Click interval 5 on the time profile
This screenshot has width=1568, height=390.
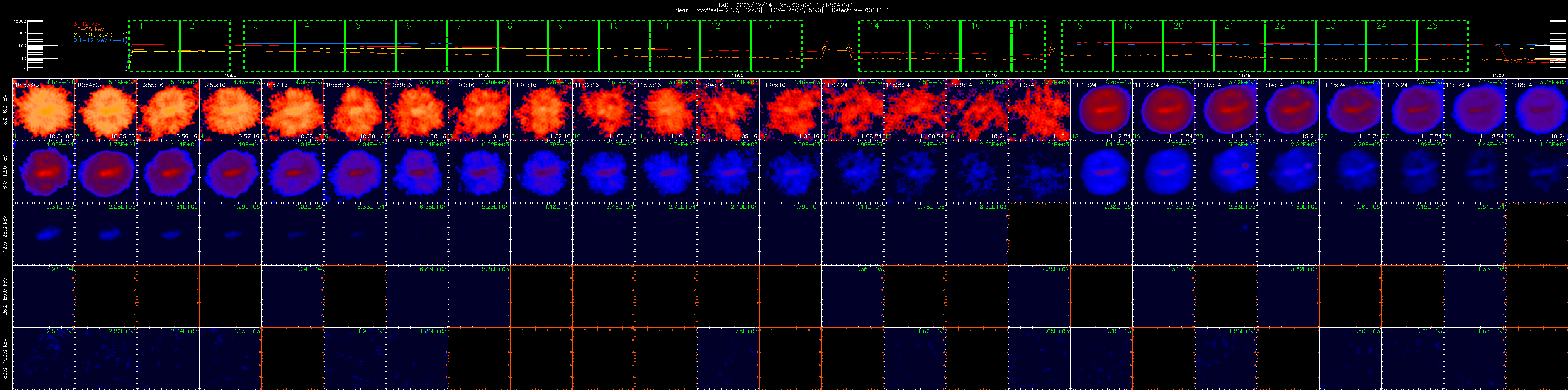click(370, 46)
